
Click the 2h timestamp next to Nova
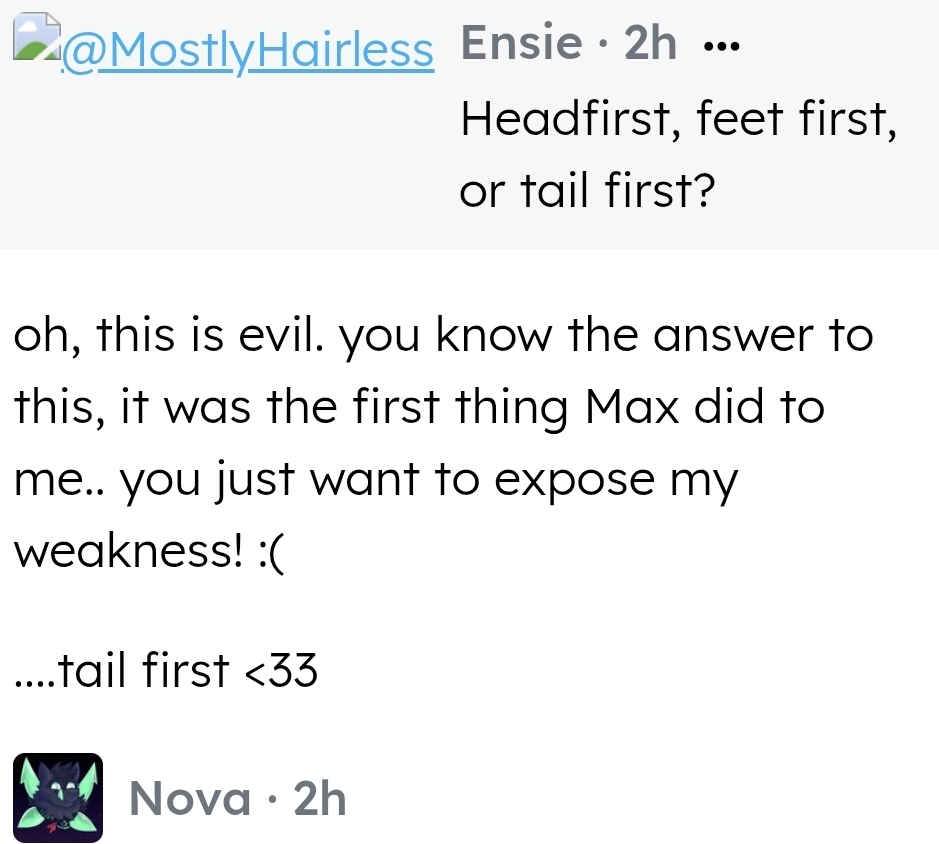(x=320, y=799)
